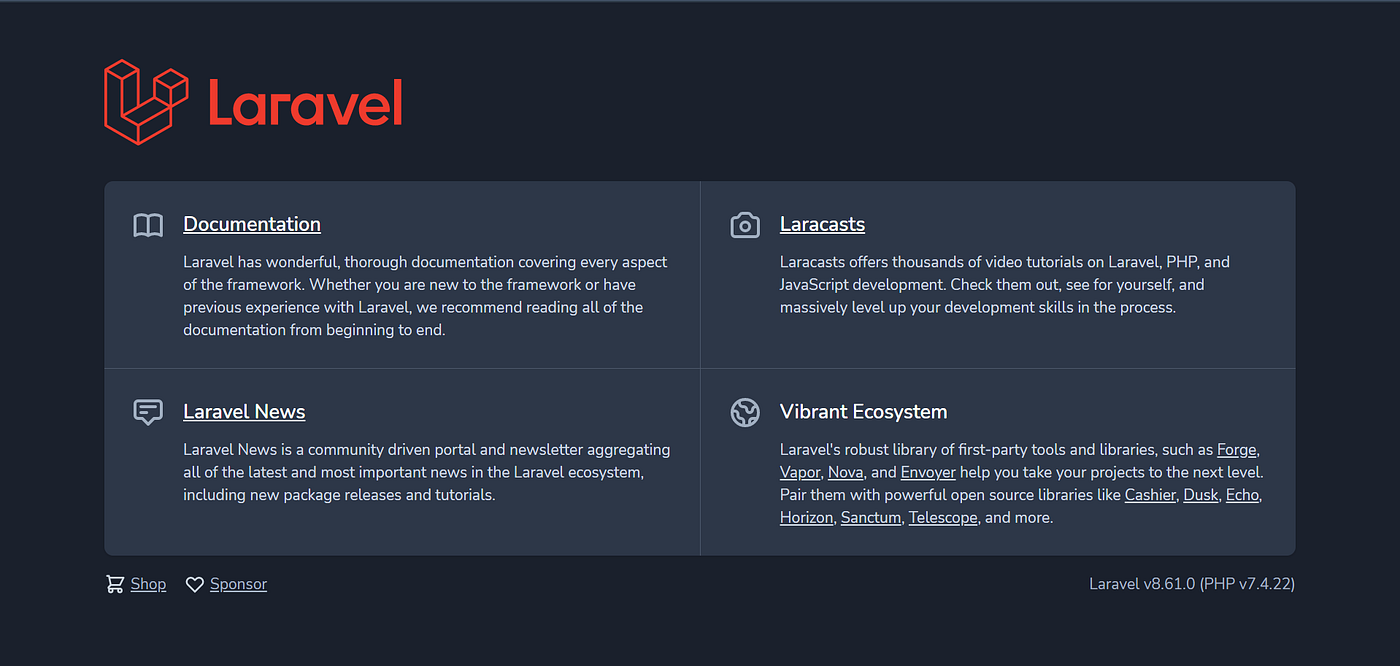The width and height of the screenshot is (1400, 666).
Task: Open the Cashier link
Action: [x=1150, y=495]
